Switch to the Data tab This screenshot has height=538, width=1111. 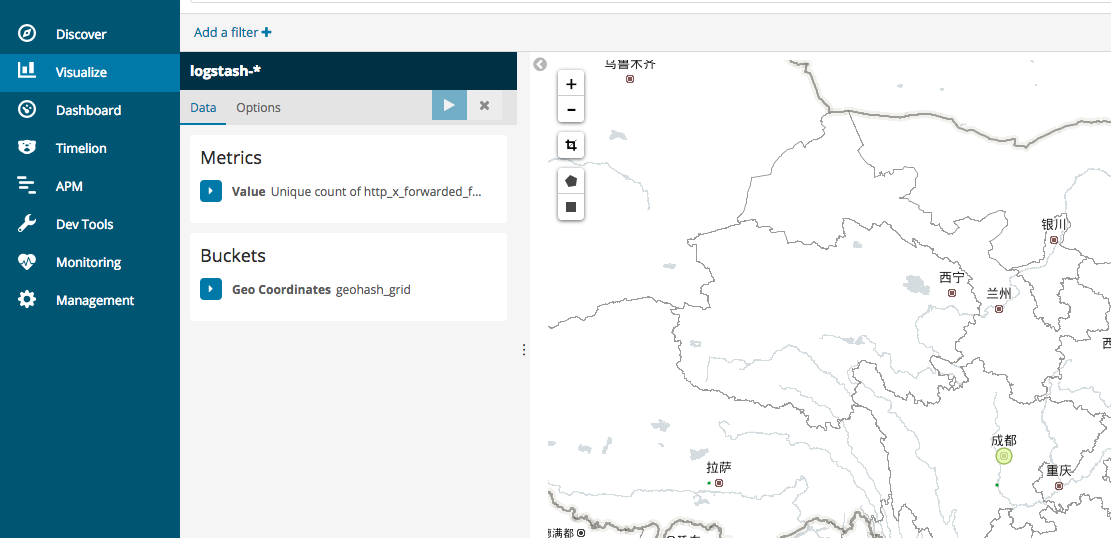point(203,108)
